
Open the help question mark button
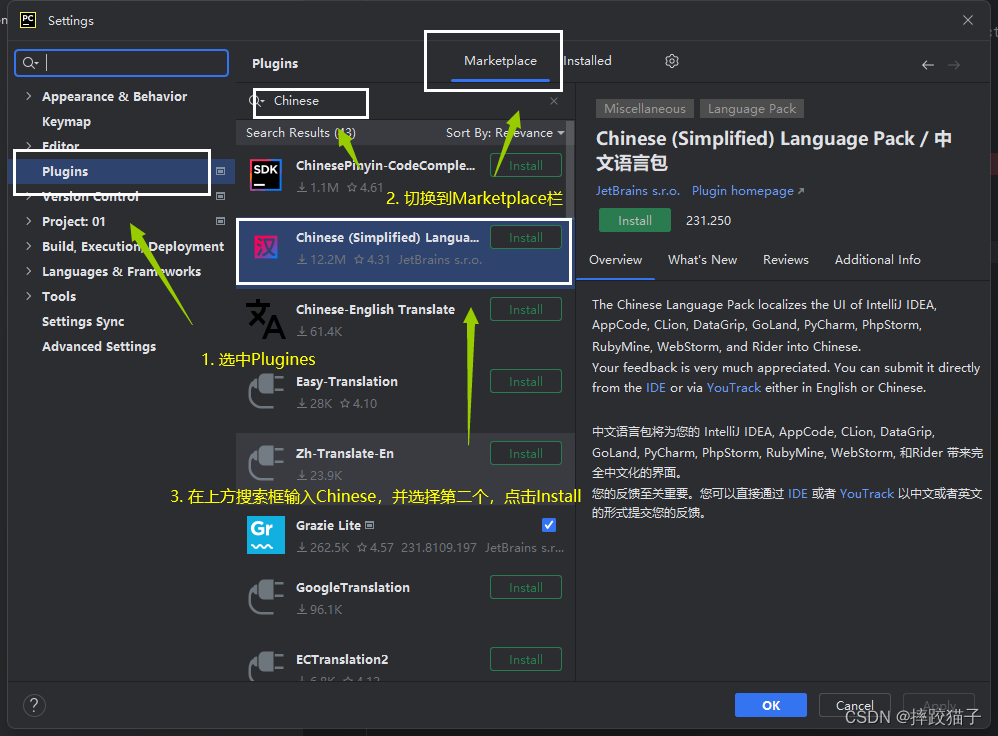coord(34,705)
